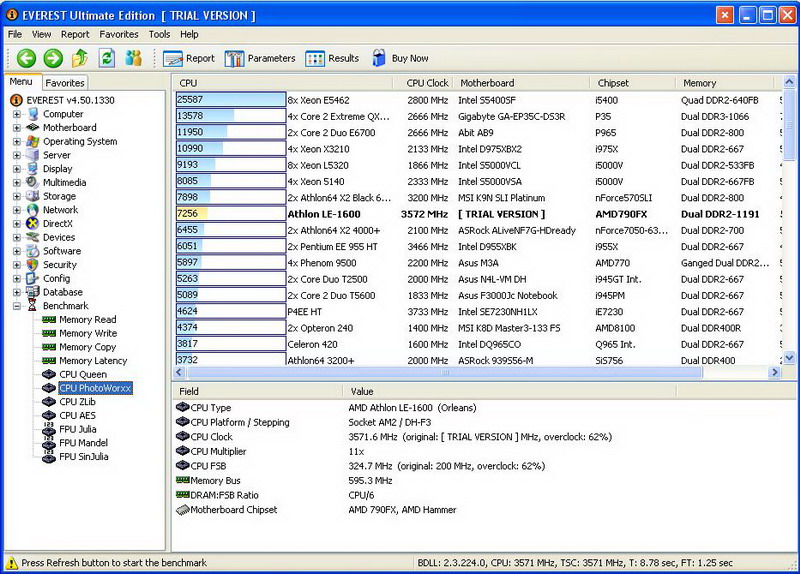Sort by the Motherboard column header
The width and height of the screenshot is (800, 574).
522,83
